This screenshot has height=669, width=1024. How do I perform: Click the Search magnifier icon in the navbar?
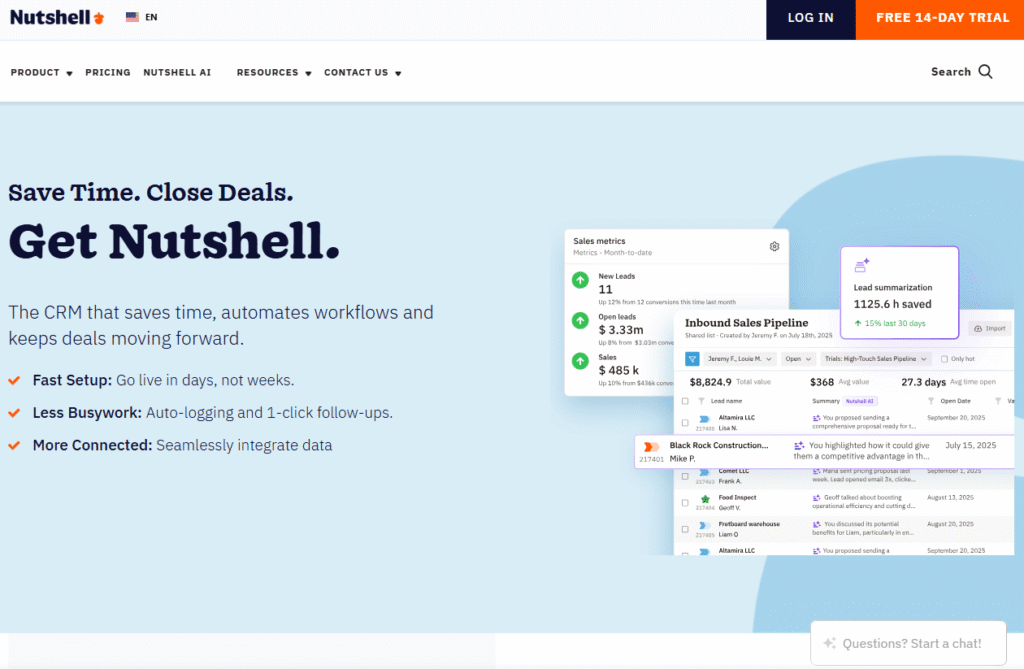[987, 71]
